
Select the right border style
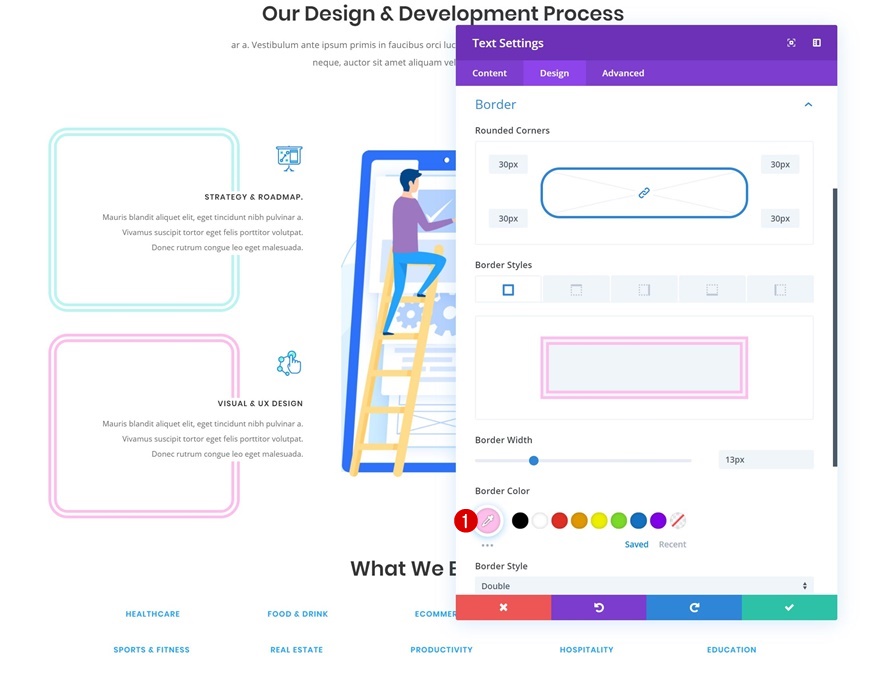[x=644, y=290]
